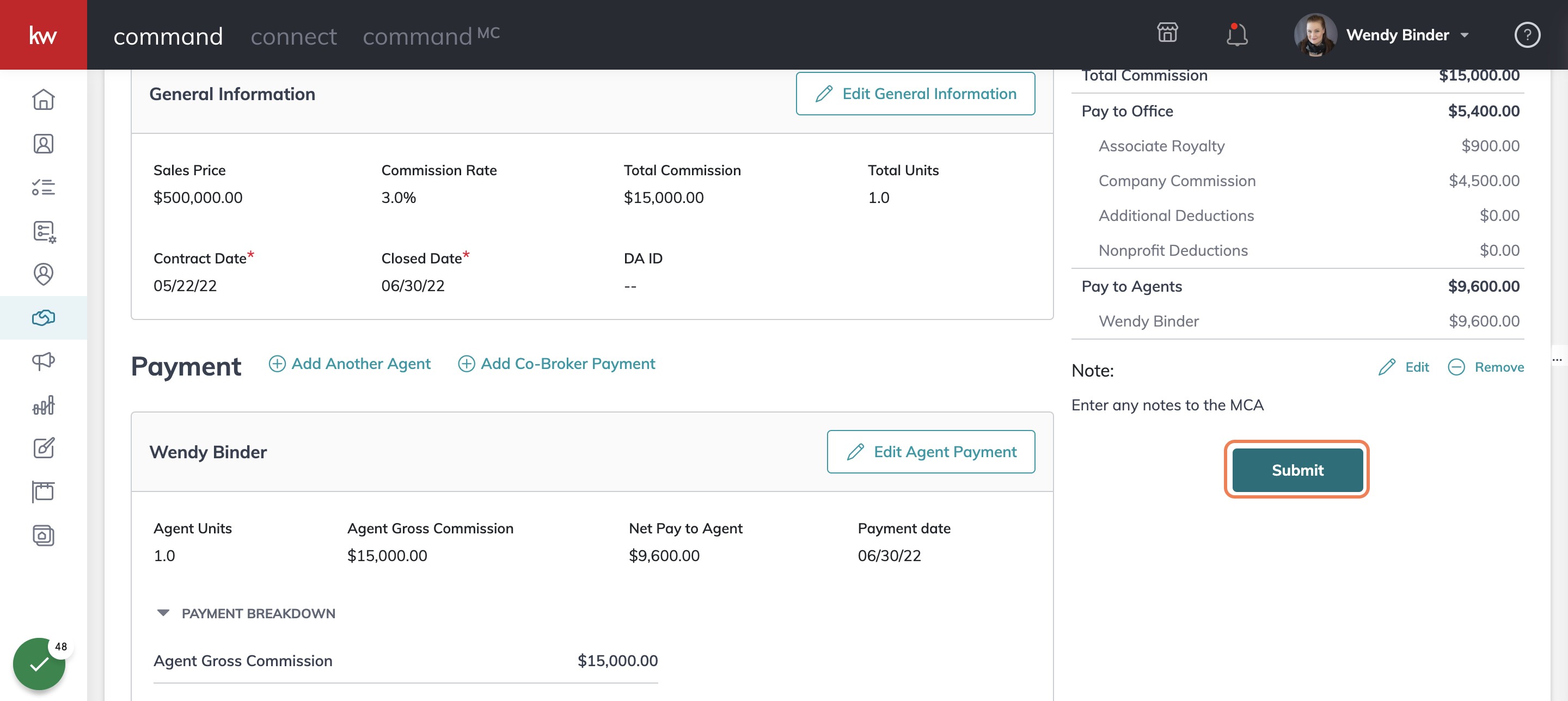Click the Associate Royalty row
This screenshot has height=701, width=1568.
[x=1297, y=146]
